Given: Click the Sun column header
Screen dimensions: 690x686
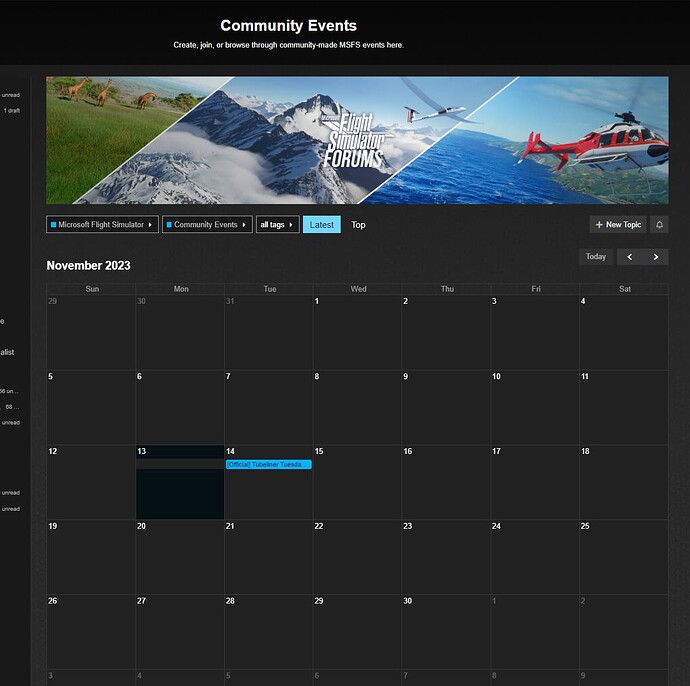Looking at the screenshot, I should click(x=92, y=289).
